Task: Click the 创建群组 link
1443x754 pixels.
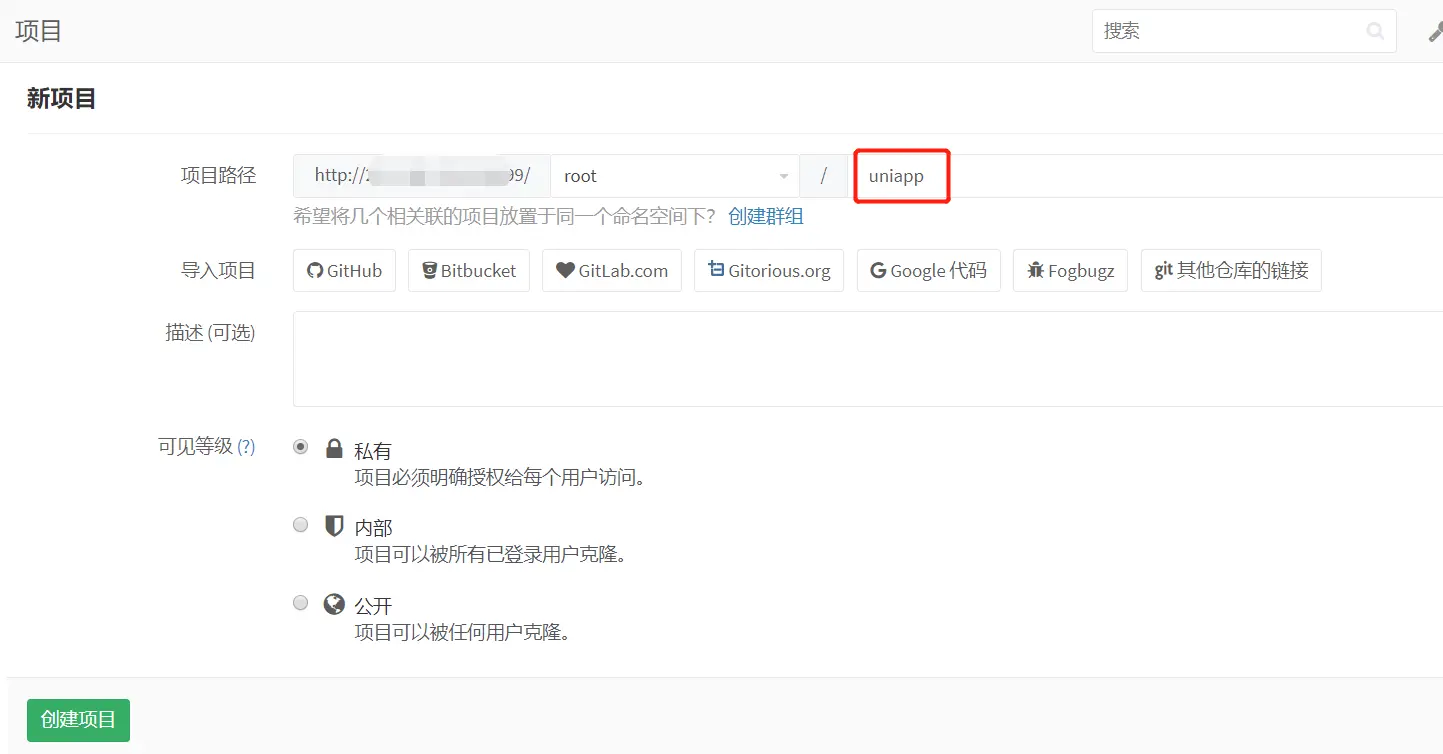Action: pyautogui.click(x=766, y=216)
